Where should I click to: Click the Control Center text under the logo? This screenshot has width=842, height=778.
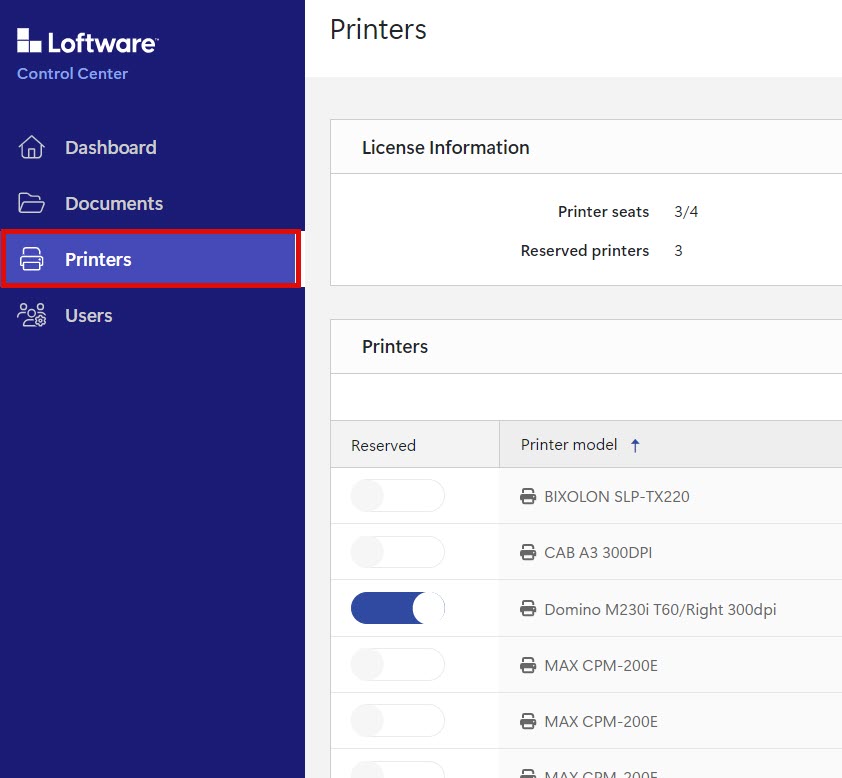click(x=73, y=74)
